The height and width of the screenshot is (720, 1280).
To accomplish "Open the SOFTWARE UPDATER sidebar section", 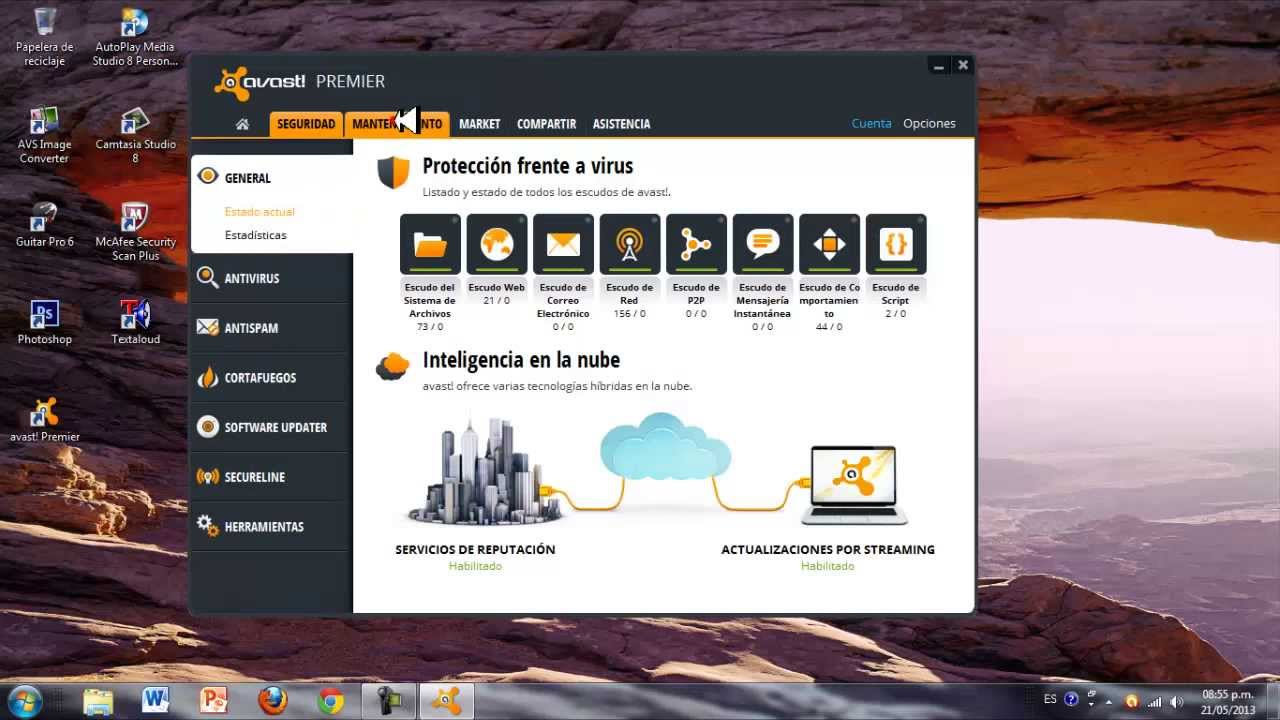I will tap(272, 427).
